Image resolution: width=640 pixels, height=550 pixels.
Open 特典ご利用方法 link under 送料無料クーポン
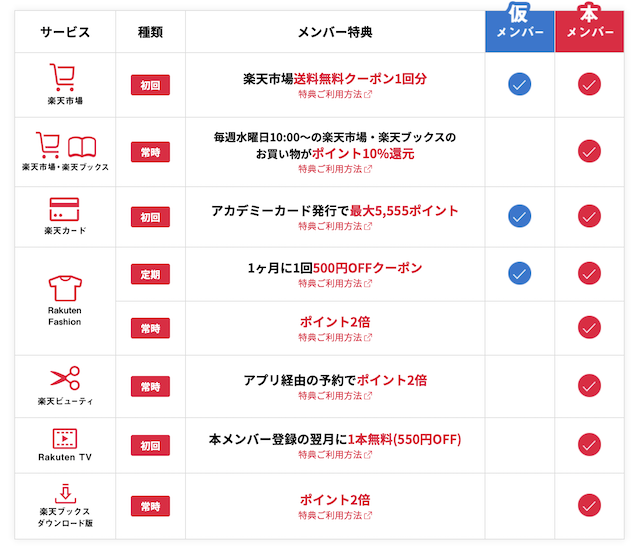(334, 95)
